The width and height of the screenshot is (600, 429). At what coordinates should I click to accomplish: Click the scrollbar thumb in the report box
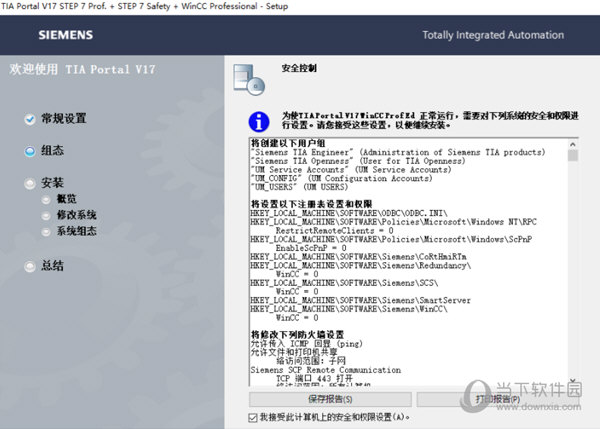(x=573, y=155)
